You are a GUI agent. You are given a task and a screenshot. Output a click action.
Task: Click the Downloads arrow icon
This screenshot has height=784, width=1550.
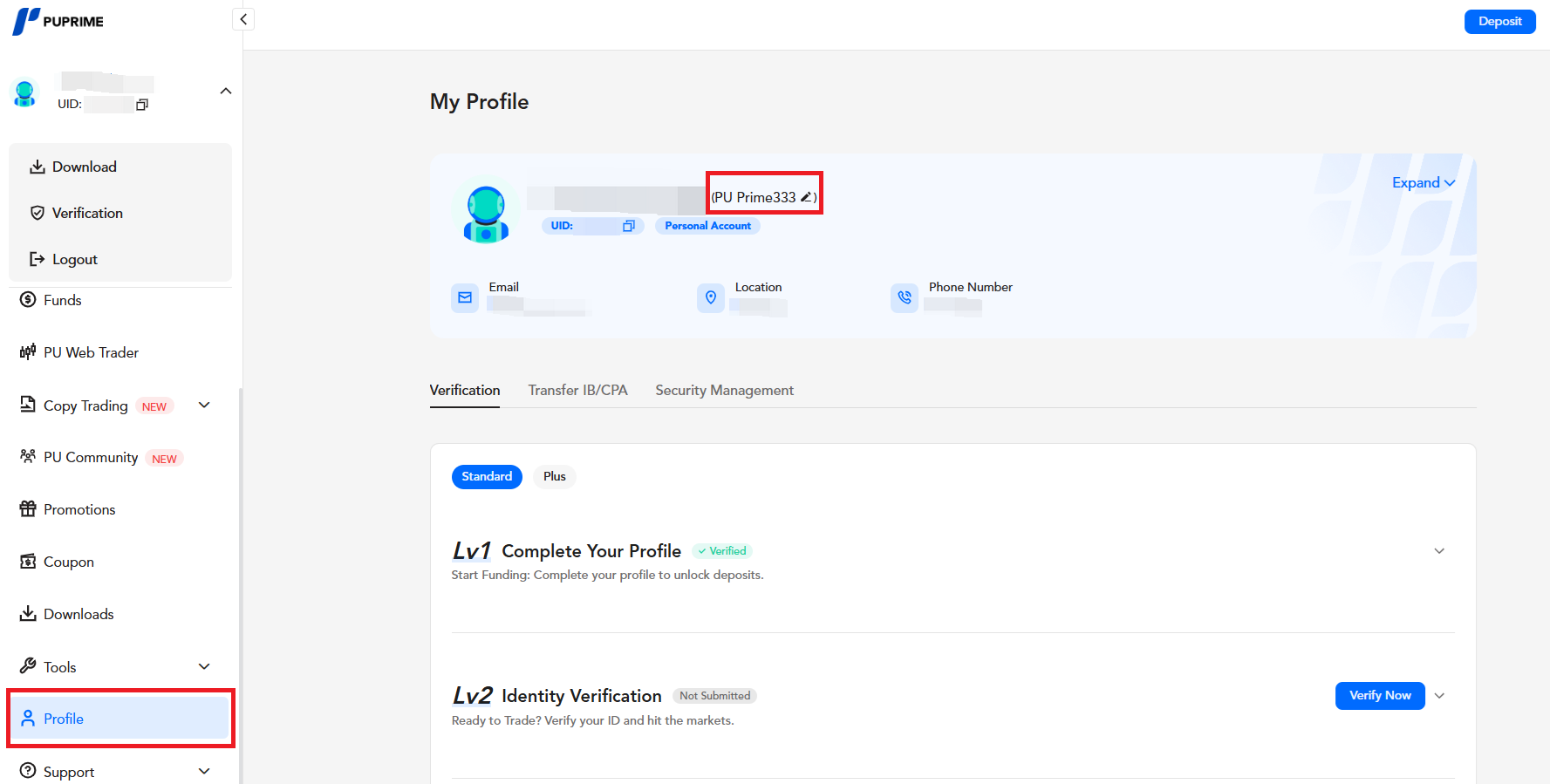[28, 613]
